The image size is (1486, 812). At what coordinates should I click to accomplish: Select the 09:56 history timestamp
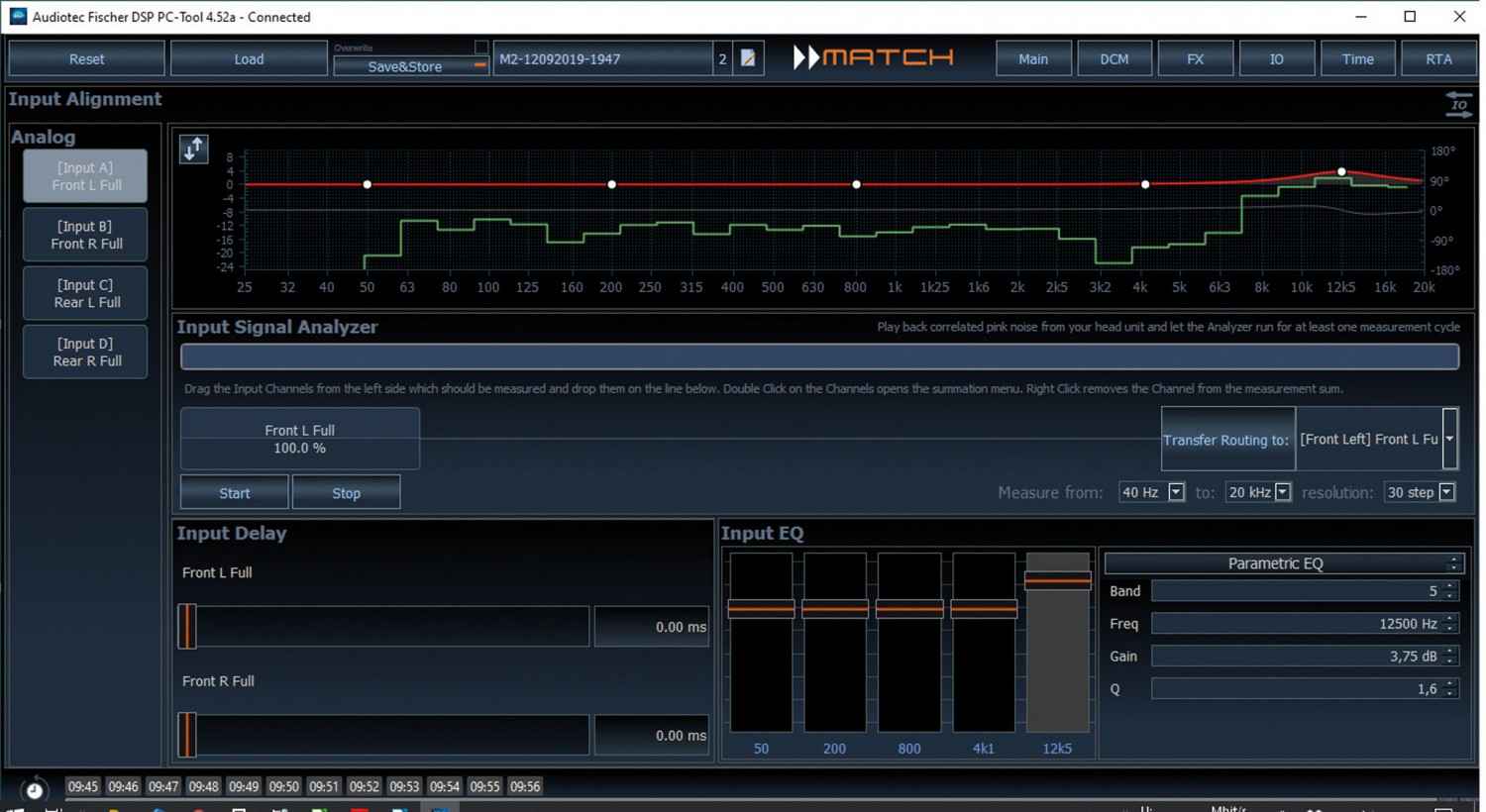click(525, 786)
